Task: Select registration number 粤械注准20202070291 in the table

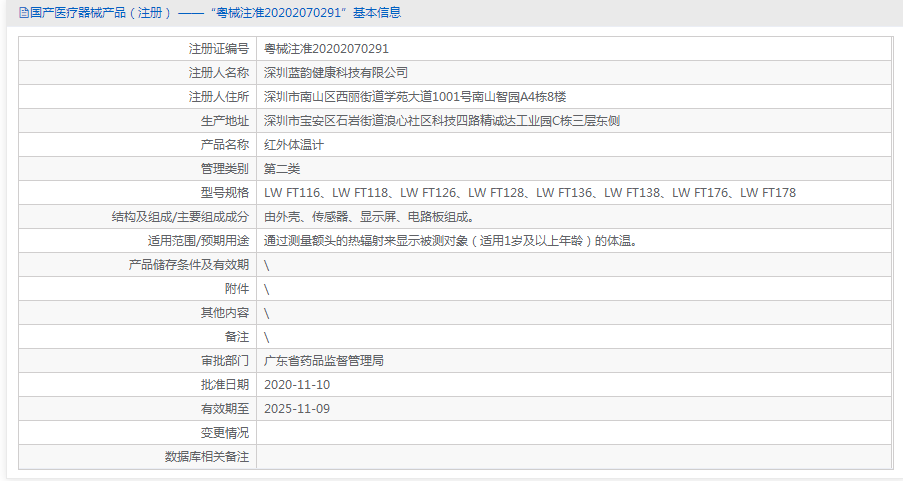Action: tap(327, 49)
